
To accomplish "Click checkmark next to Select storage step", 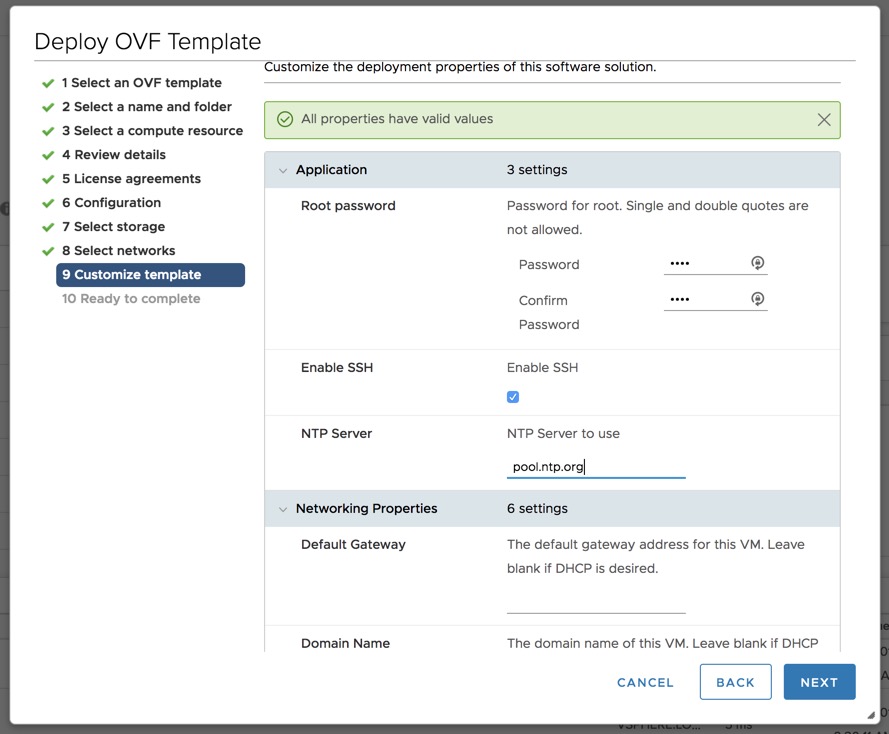I will [48, 227].
